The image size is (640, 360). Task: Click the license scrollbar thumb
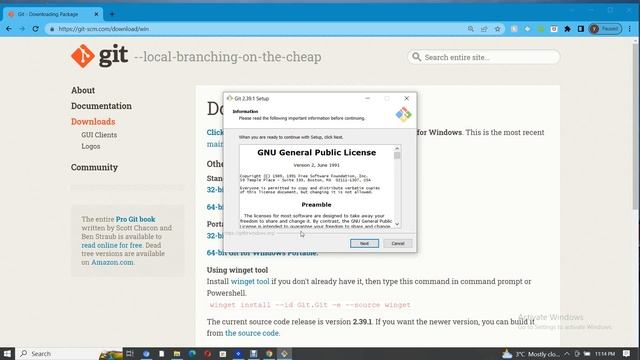pos(397,156)
